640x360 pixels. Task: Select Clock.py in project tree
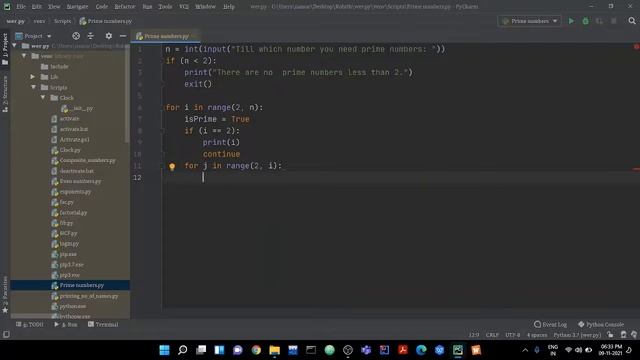[x=70, y=150]
